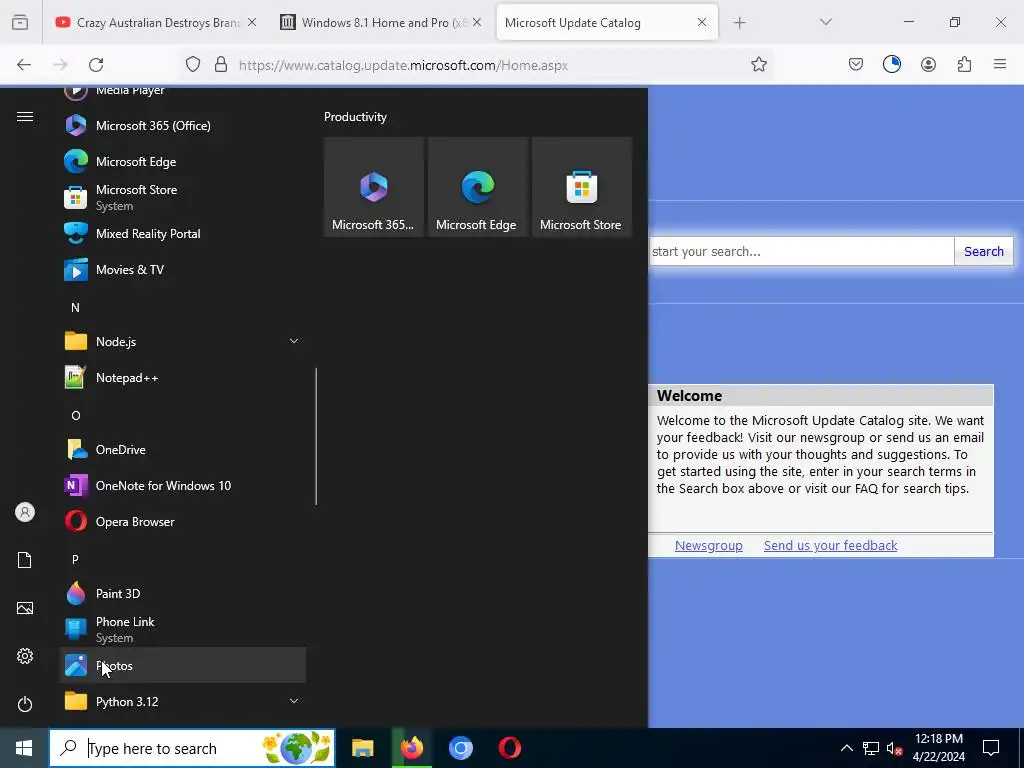Switch to Firefox on the taskbar
1024x768 pixels.
coord(412,748)
